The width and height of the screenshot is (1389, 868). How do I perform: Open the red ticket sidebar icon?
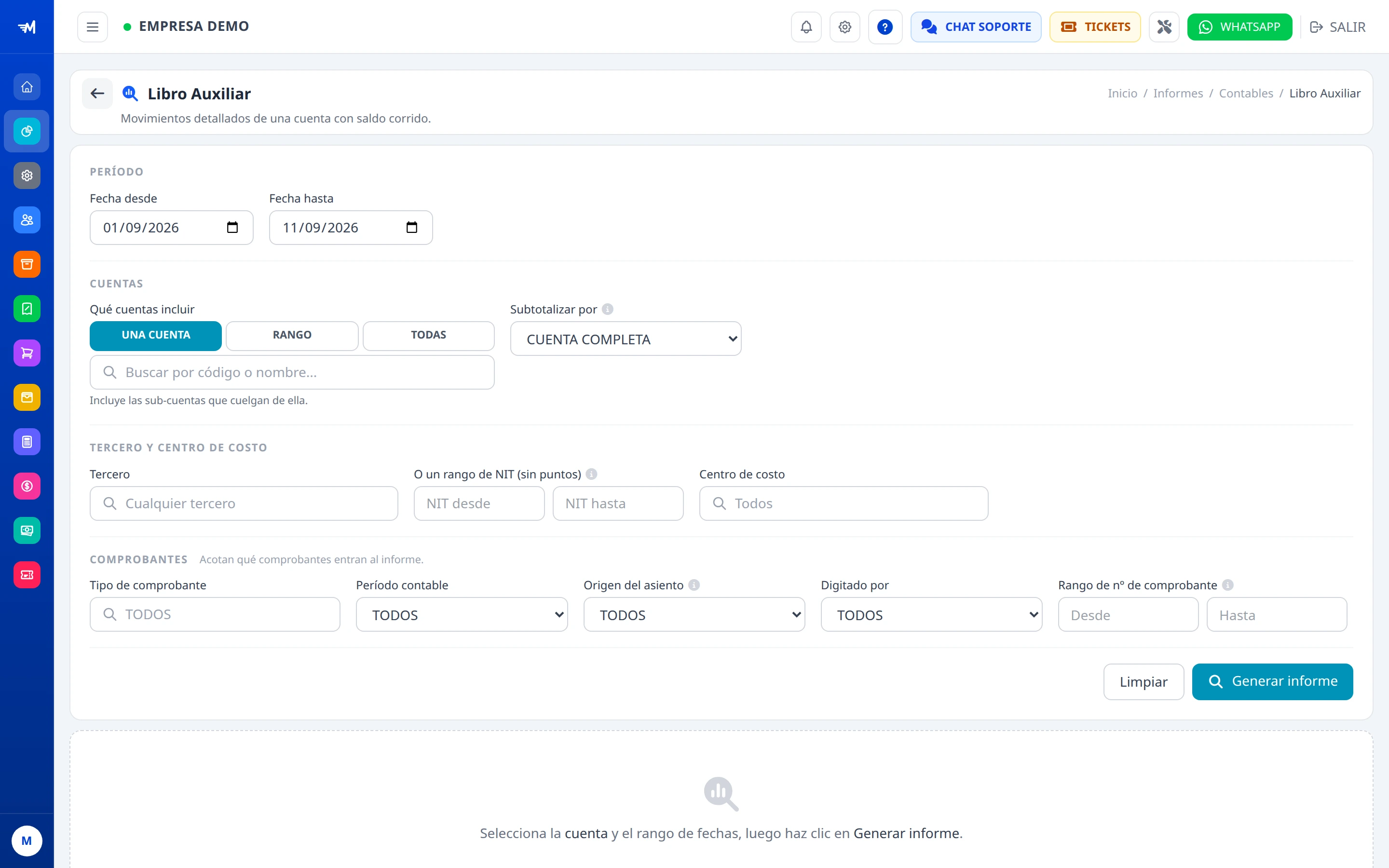27,575
